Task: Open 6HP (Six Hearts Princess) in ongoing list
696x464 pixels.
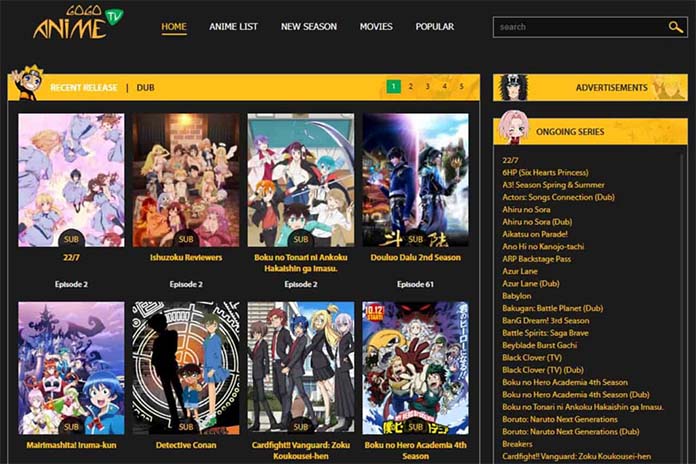Action: pos(545,172)
